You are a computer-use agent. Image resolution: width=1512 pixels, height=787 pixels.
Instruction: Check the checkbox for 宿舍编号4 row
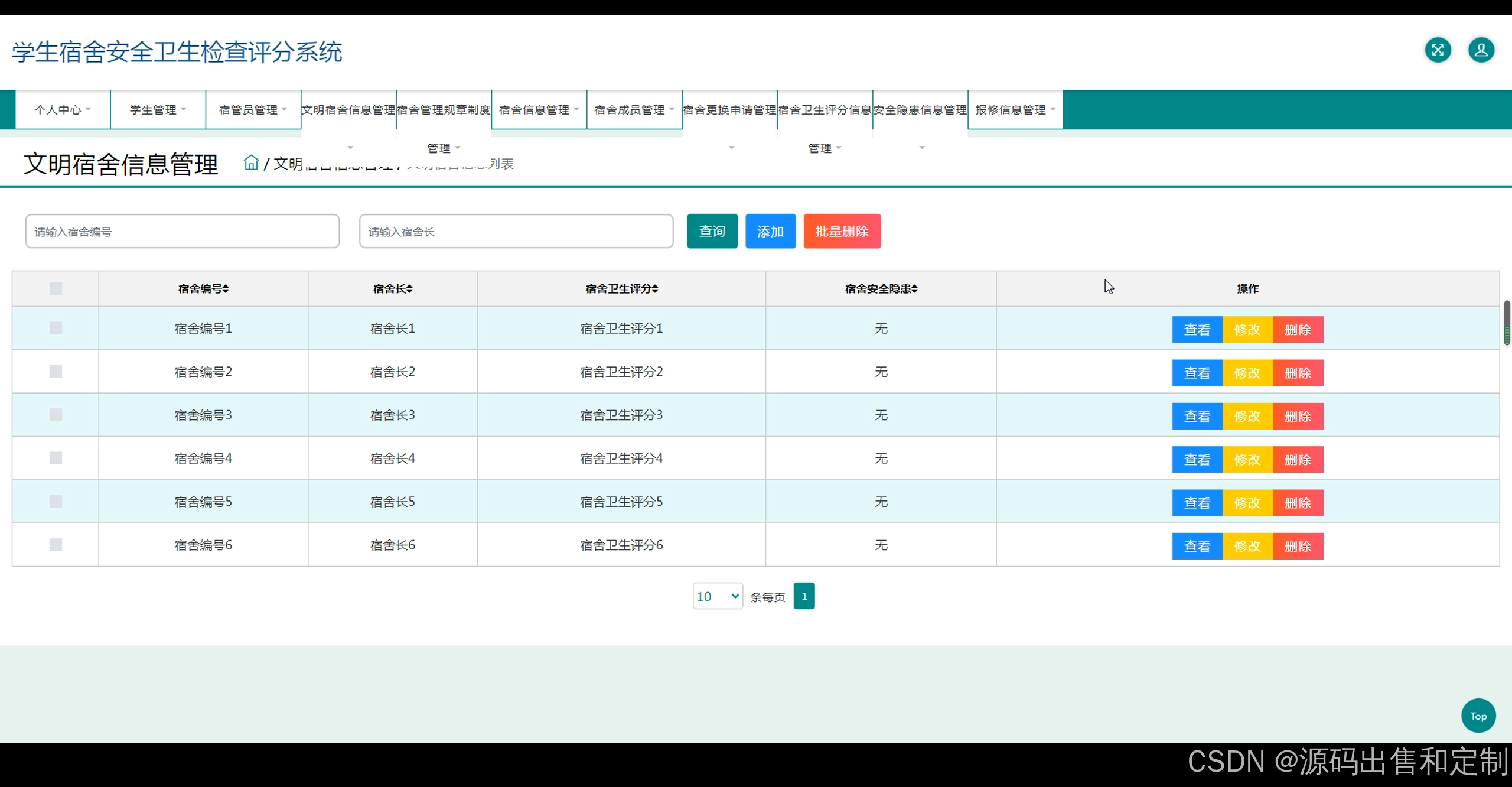click(56, 458)
